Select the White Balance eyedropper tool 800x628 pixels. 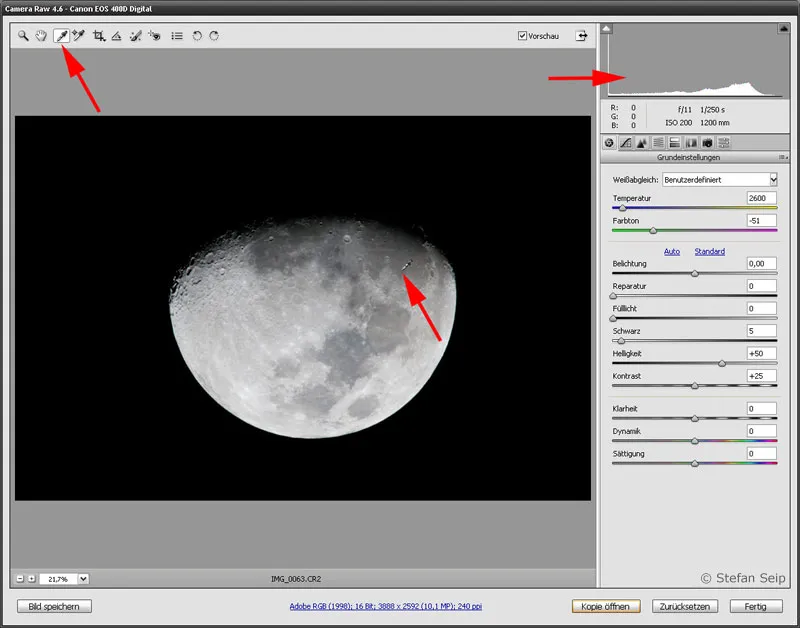(x=61, y=36)
